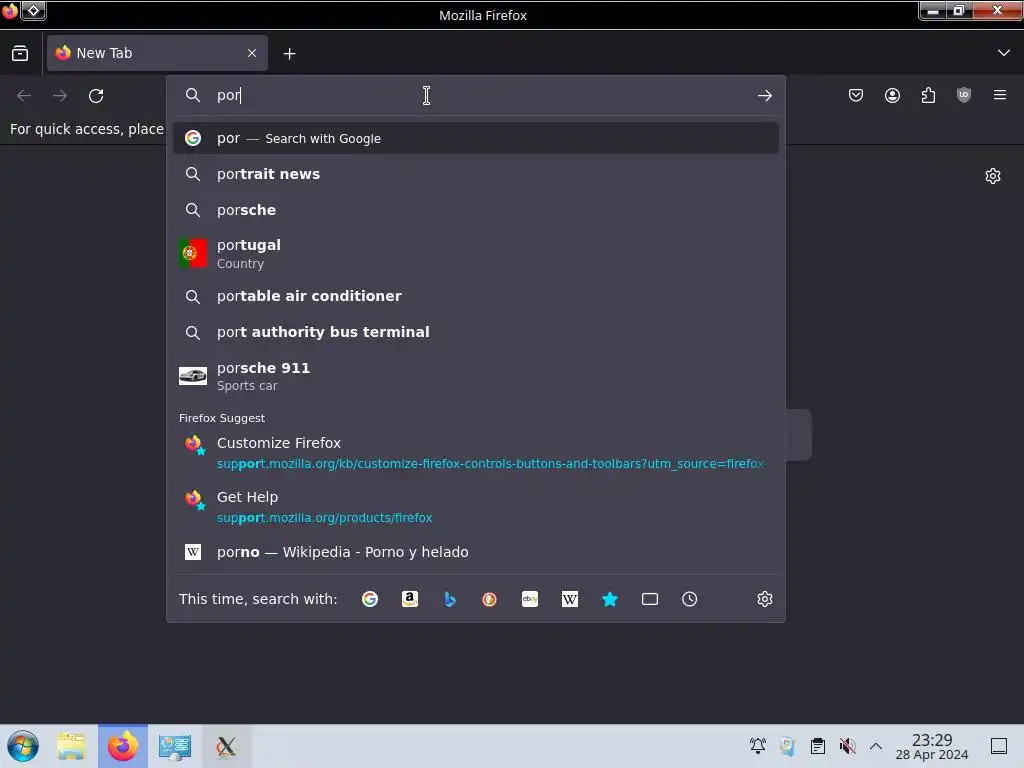
Task: Search open tabs with tab icon
Action: pyautogui.click(x=650, y=599)
